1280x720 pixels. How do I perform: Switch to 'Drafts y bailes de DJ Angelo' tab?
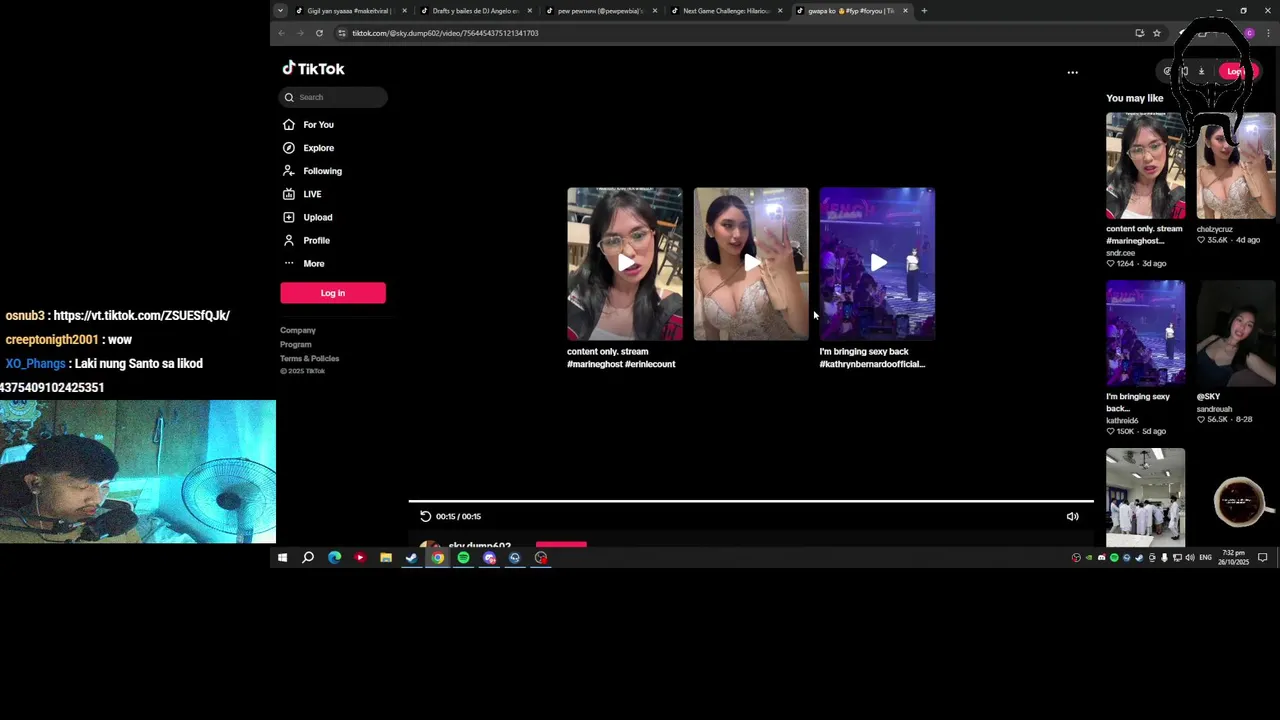pyautogui.click(x=475, y=11)
